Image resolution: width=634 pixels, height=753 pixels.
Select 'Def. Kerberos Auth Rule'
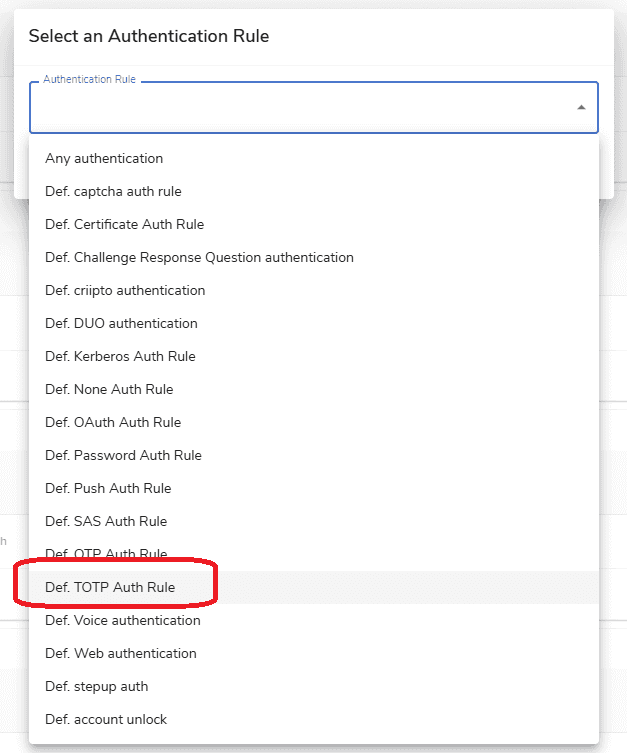point(120,356)
